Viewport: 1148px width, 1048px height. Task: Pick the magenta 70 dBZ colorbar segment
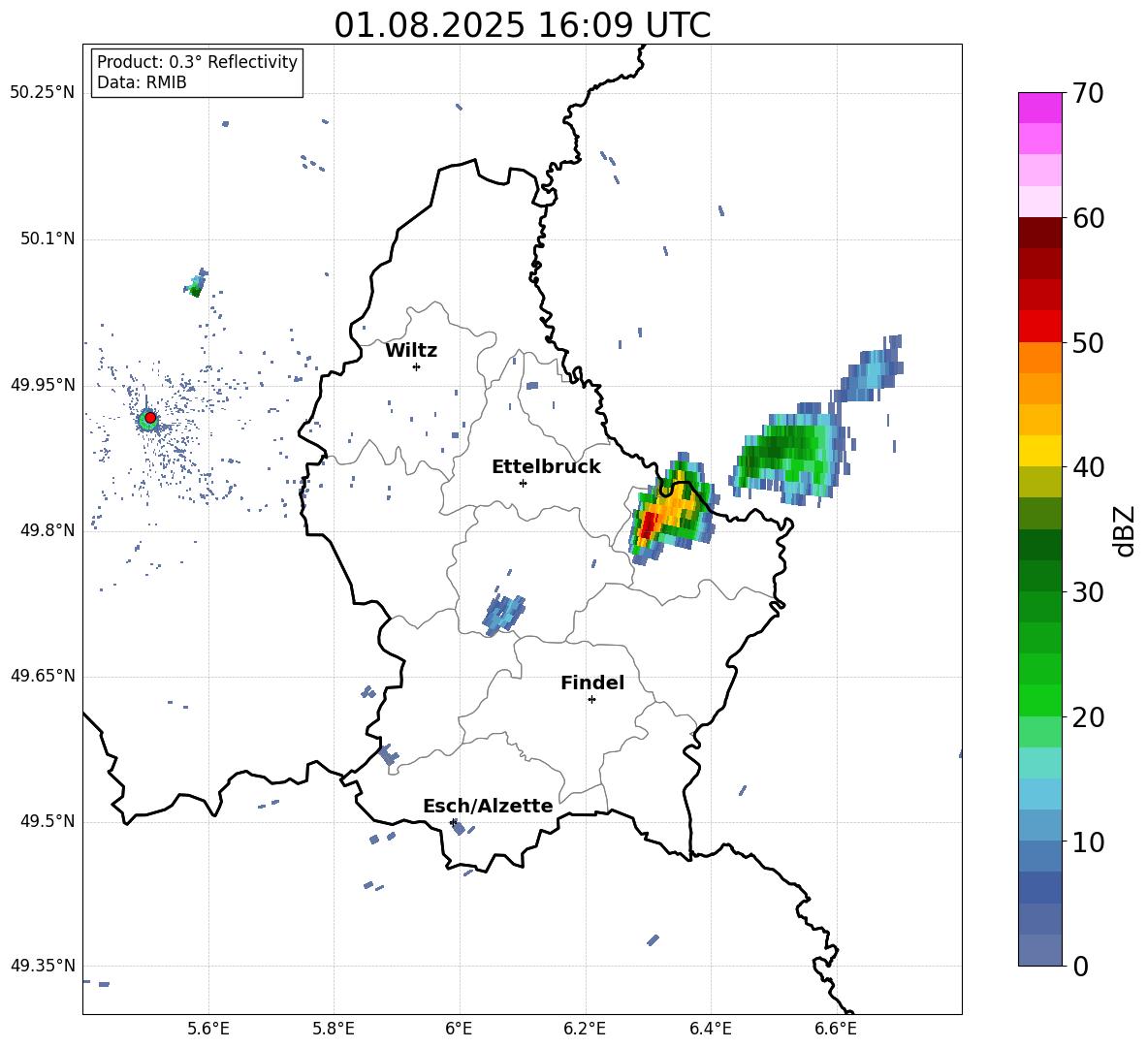1039,108
